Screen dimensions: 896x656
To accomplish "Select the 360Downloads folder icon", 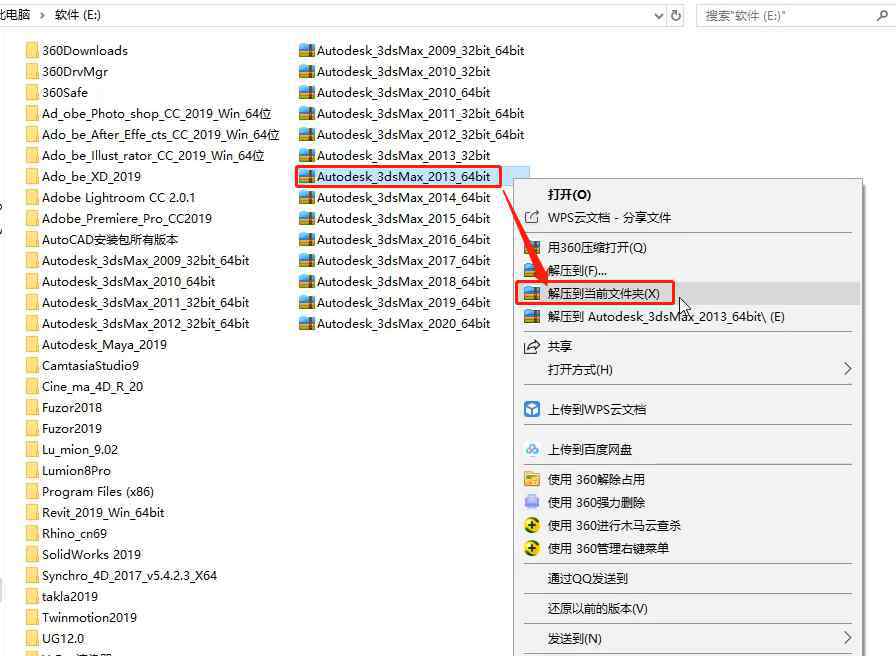I will click(32, 50).
